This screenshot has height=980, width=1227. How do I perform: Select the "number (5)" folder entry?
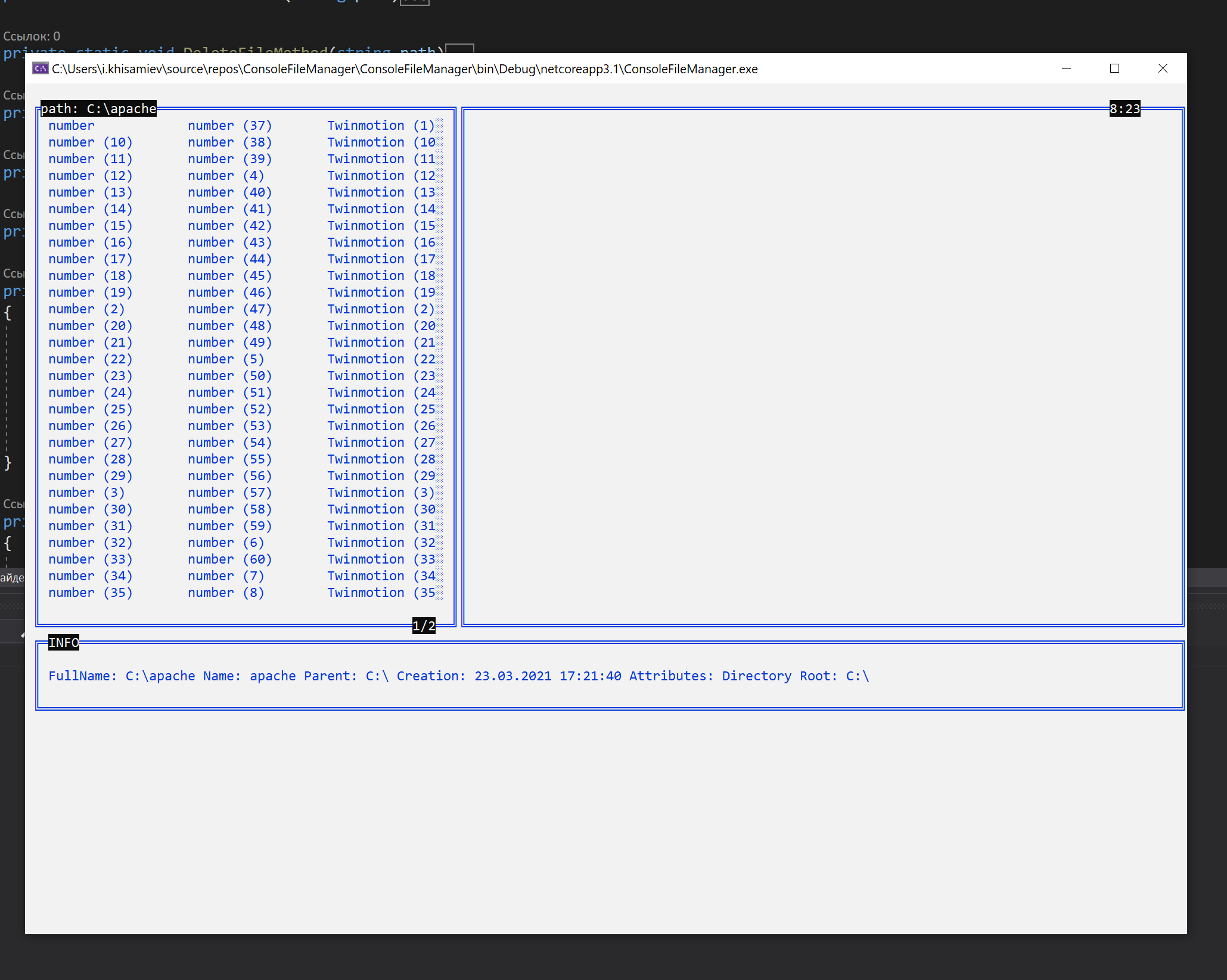226,359
